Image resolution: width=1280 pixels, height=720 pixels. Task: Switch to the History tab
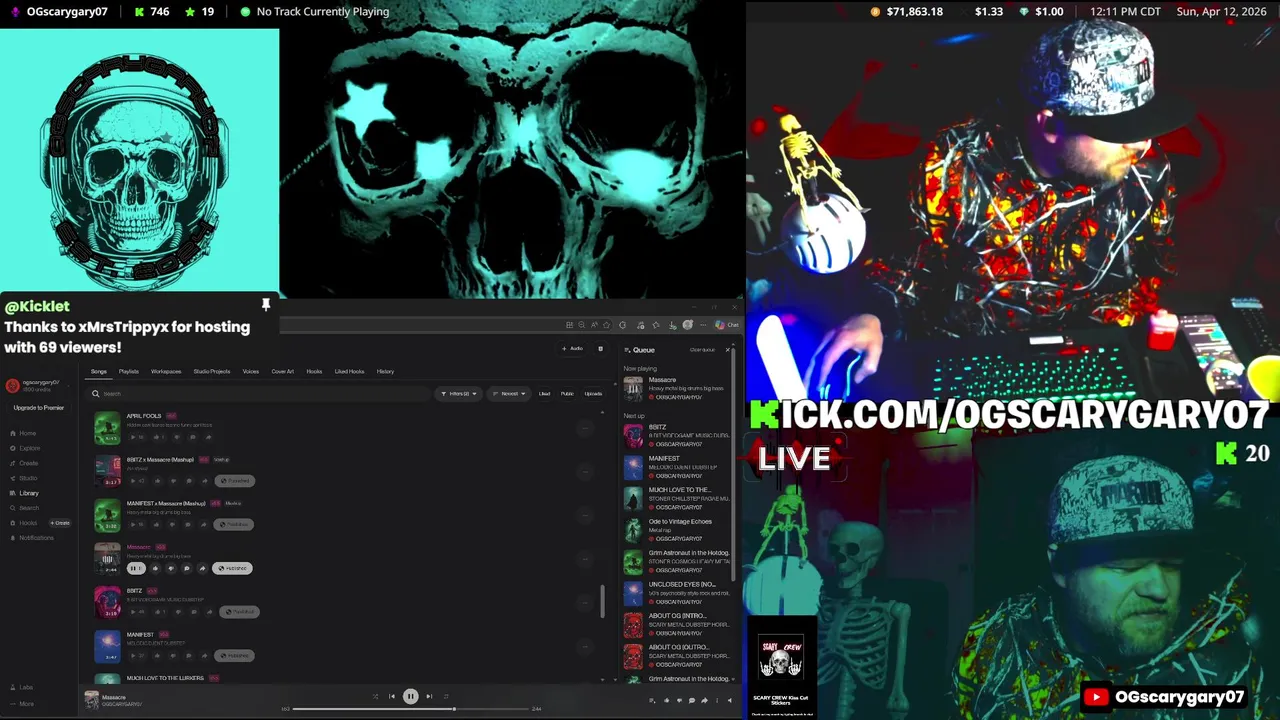pos(385,371)
